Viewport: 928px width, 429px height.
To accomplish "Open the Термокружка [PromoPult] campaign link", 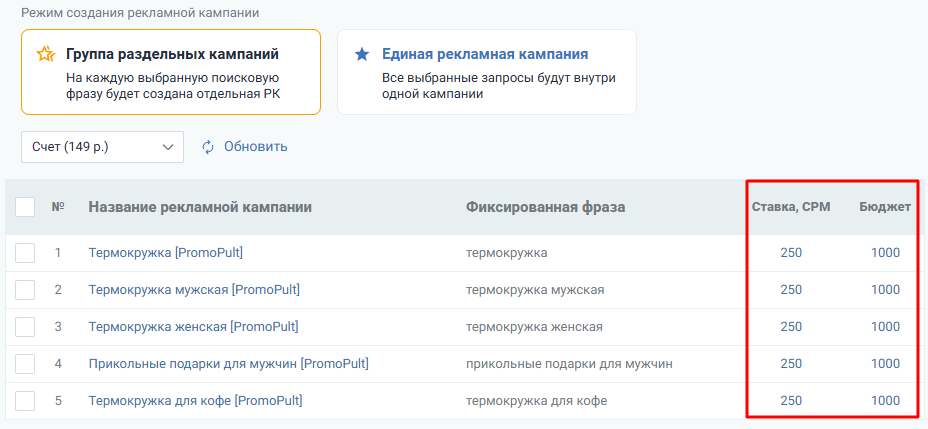I will 166,253.
